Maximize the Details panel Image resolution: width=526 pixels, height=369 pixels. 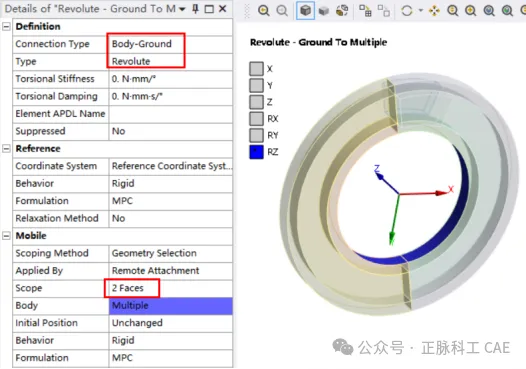tap(209, 9)
